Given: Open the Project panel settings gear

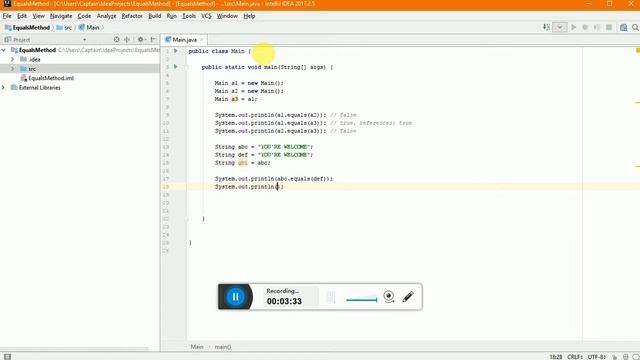Looking at the screenshot, I should tap(141, 39).
